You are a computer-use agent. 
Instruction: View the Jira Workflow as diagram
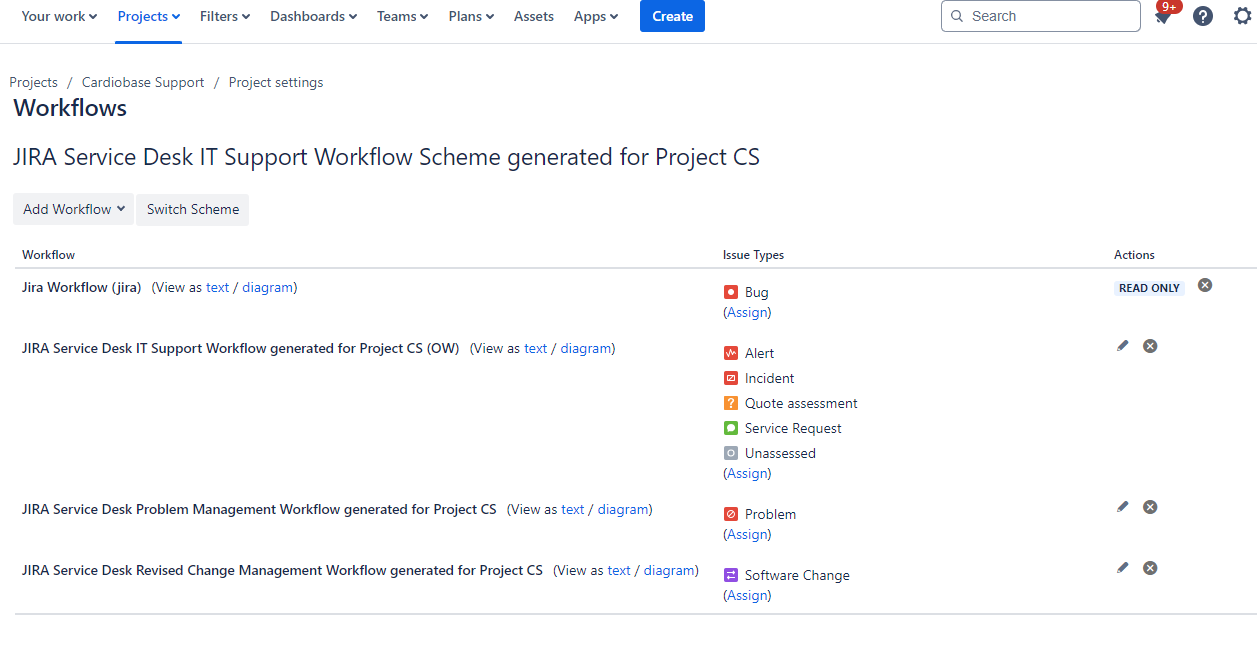click(x=268, y=287)
